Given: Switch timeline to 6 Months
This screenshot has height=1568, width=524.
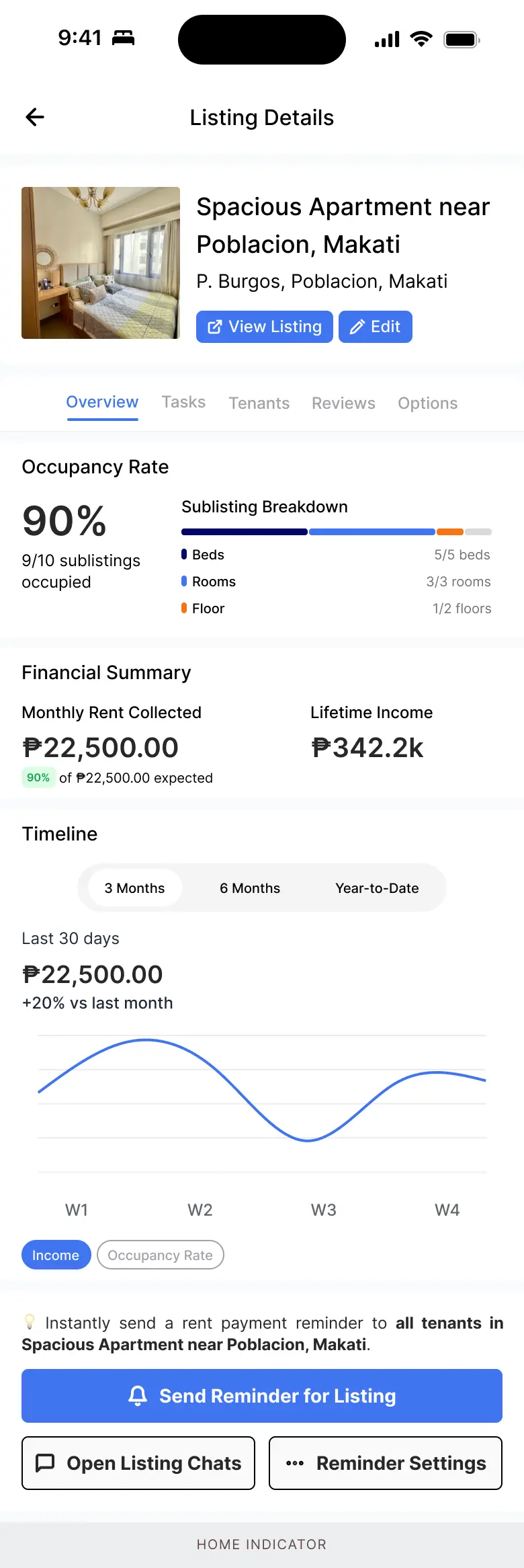Looking at the screenshot, I should (250, 888).
